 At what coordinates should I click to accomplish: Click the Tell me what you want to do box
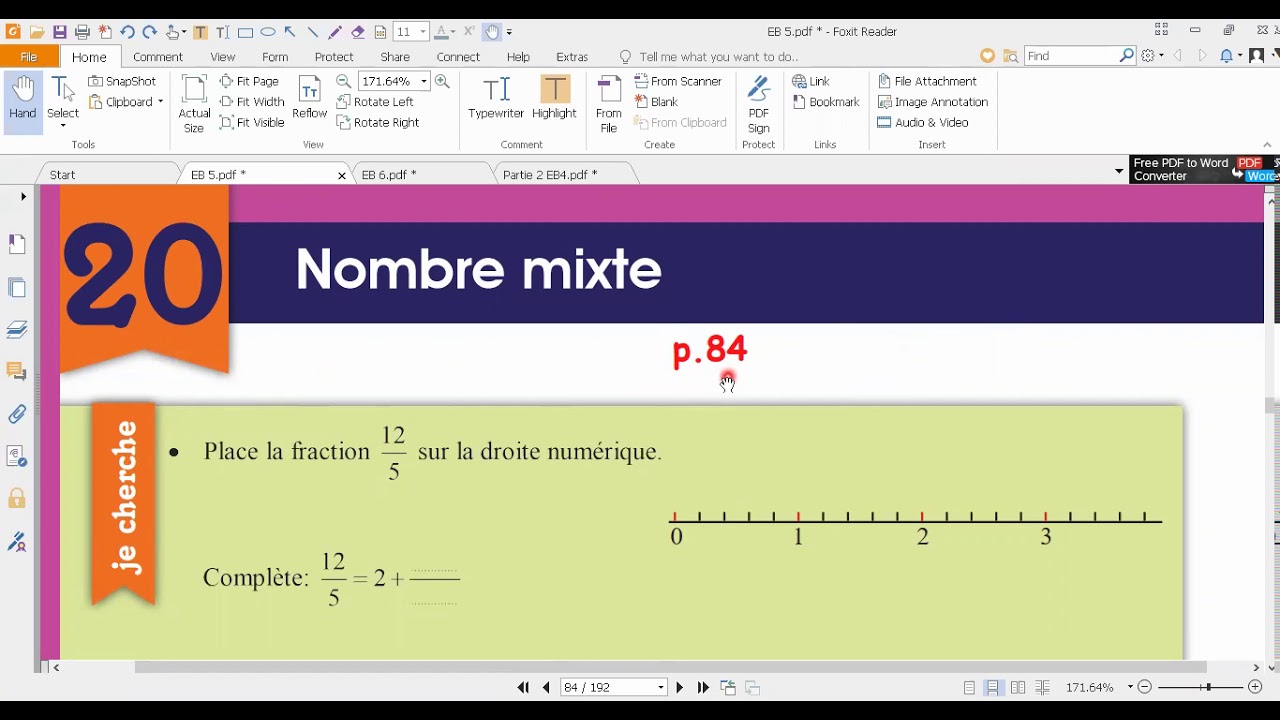pyautogui.click(x=709, y=57)
